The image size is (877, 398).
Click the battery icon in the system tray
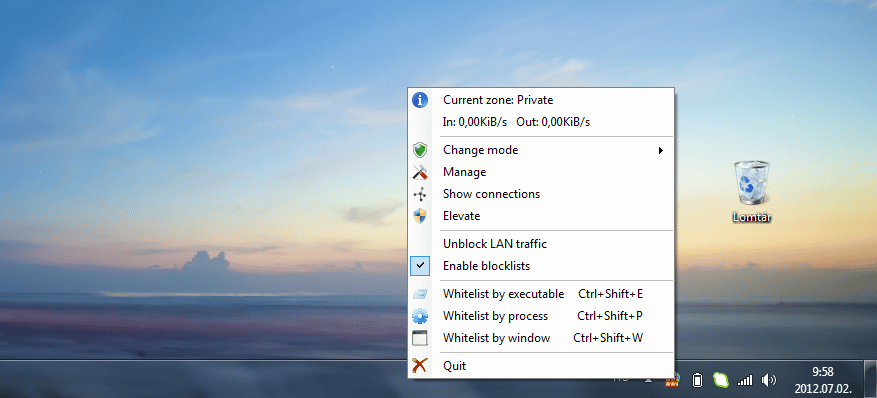click(x=697, y=380)
